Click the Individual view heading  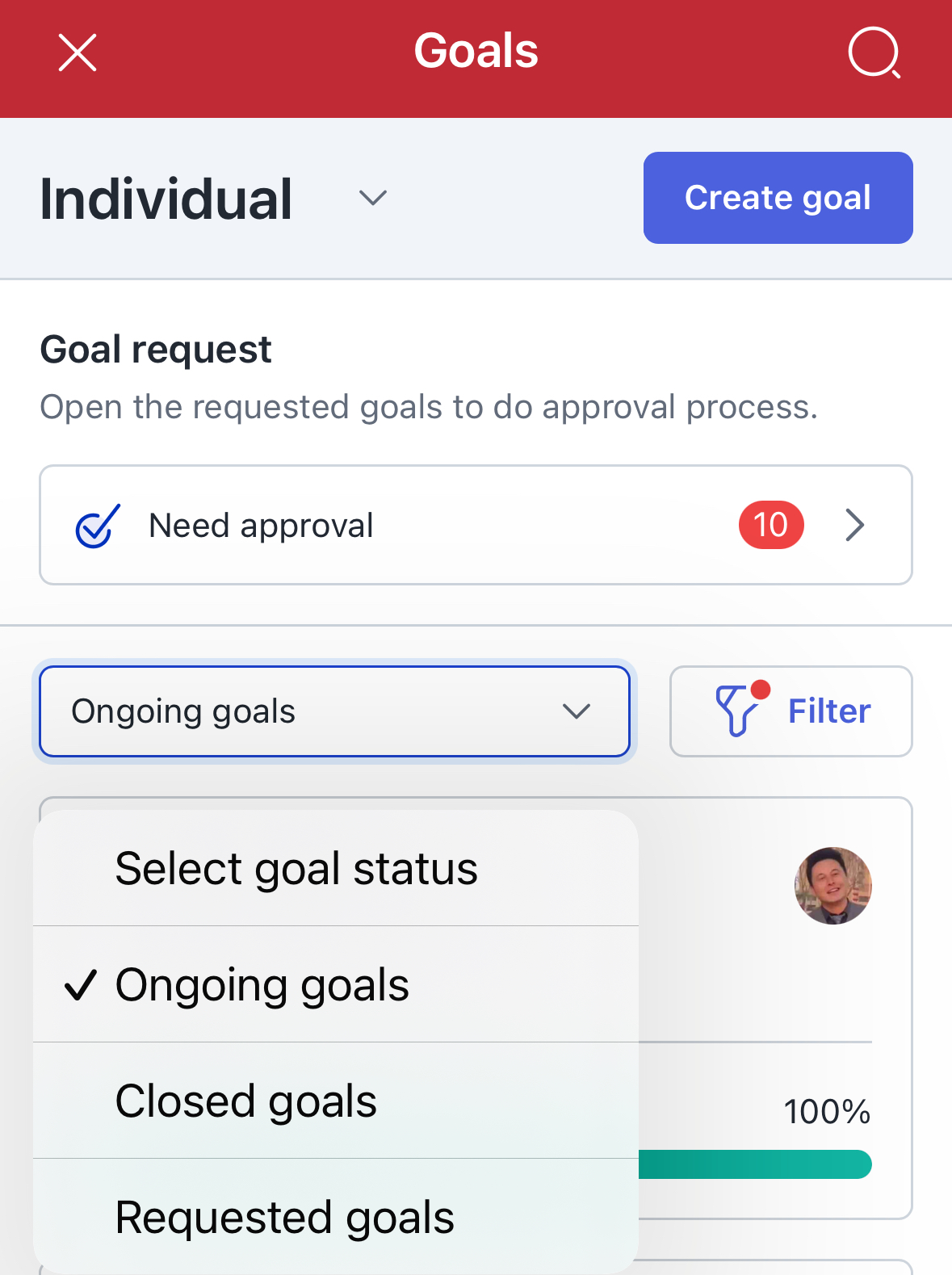point(166,199)
